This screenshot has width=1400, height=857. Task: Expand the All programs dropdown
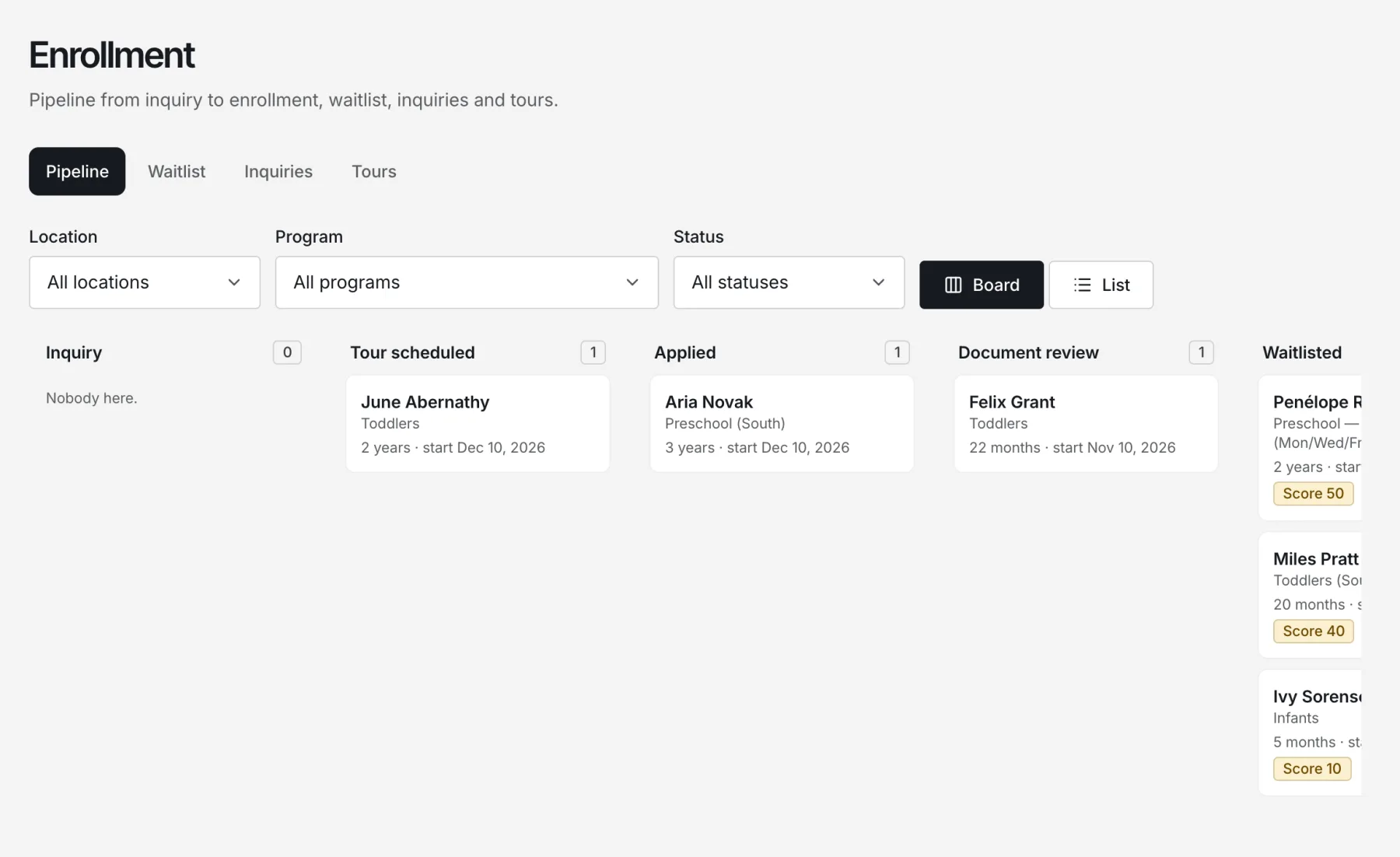point(467,282)
